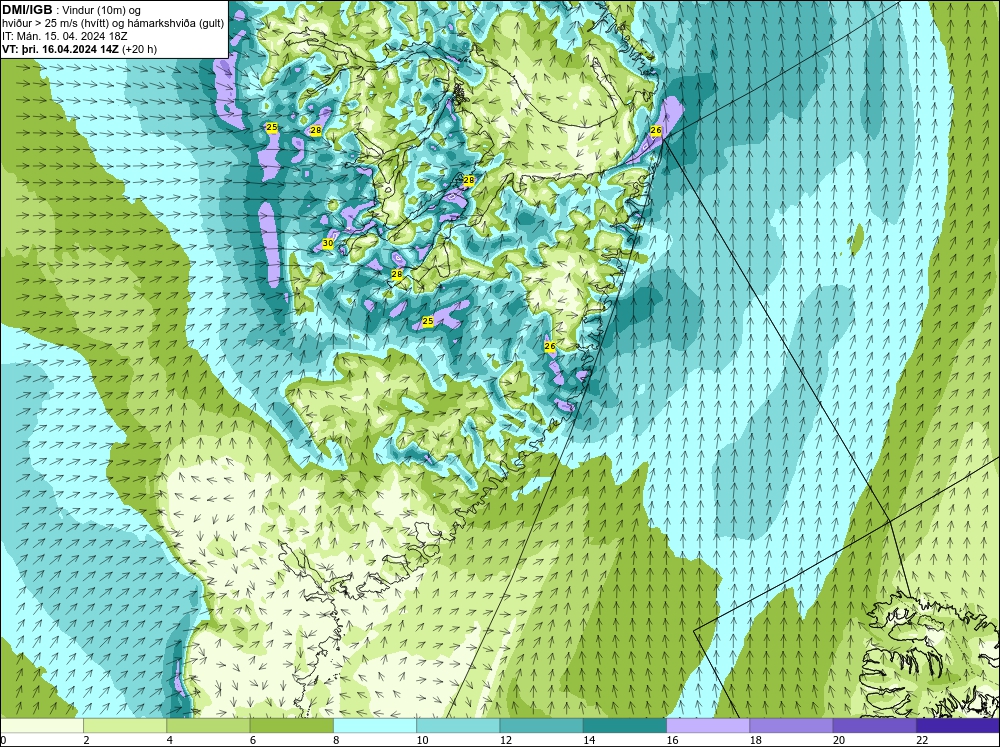Pick the 6–8 m/s olive green legend color
This screenshot has height=747, width=1000.
(x=291, y=725)
